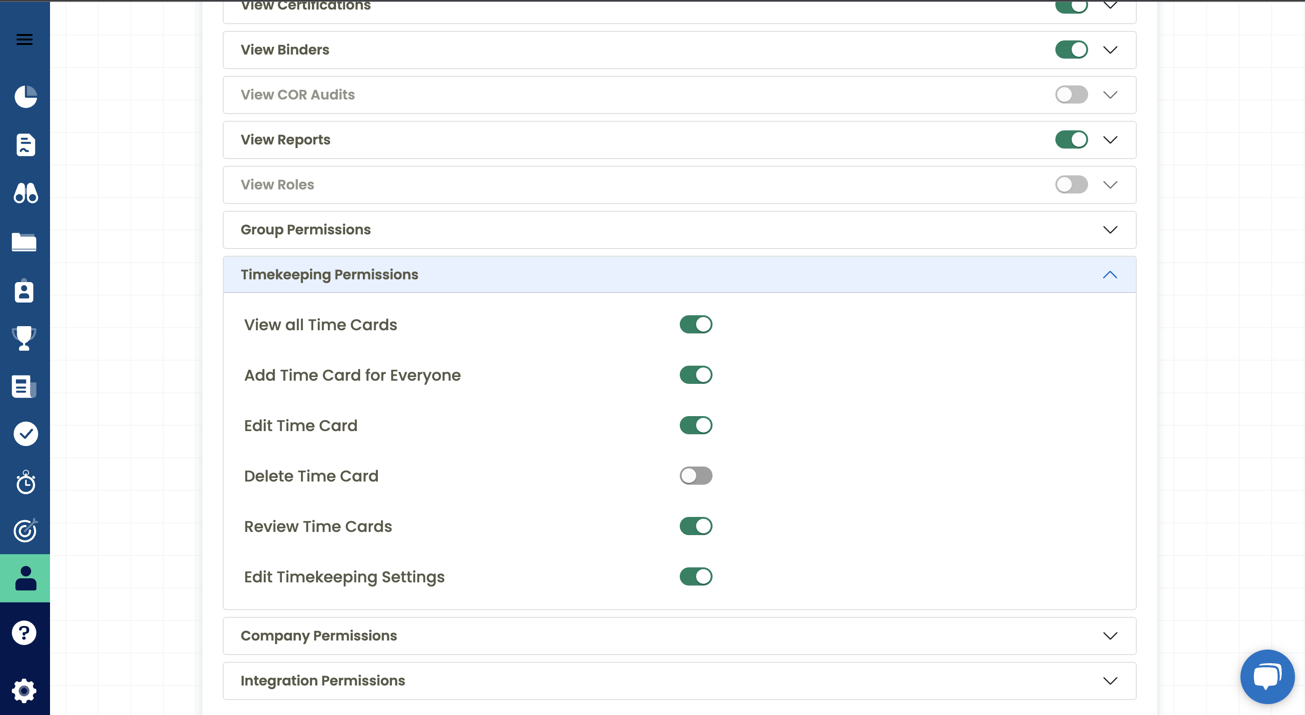Image resolution: width=1305 pixels, height=715 pixels.
Task: Click the Review Time Cards label
Action: point(318,526)
